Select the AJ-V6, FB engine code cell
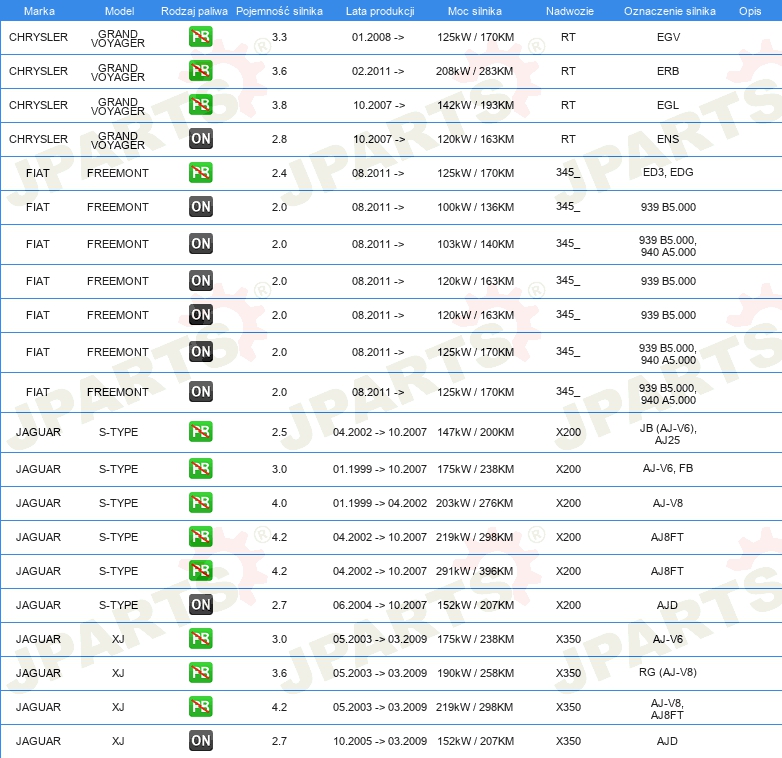The height and width of the screenshot is (758, 782). click(668, 468)
